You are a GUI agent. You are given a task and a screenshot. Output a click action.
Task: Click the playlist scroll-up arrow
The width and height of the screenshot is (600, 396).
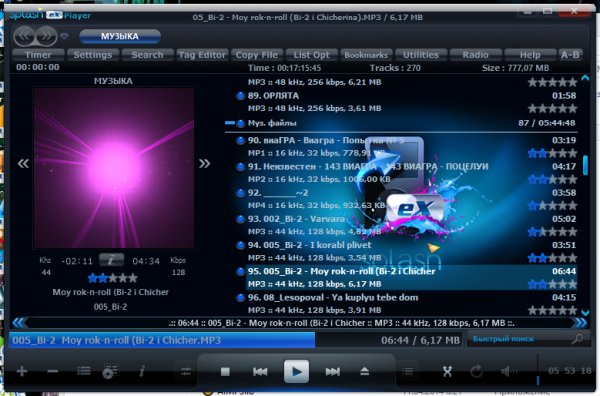point(585,78)
